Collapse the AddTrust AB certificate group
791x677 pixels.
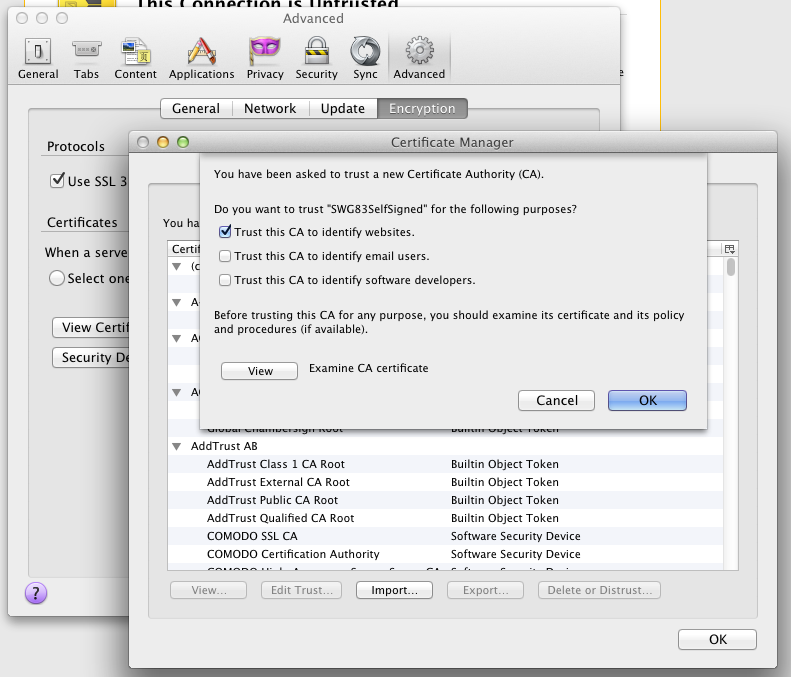[x=177, y=446]
